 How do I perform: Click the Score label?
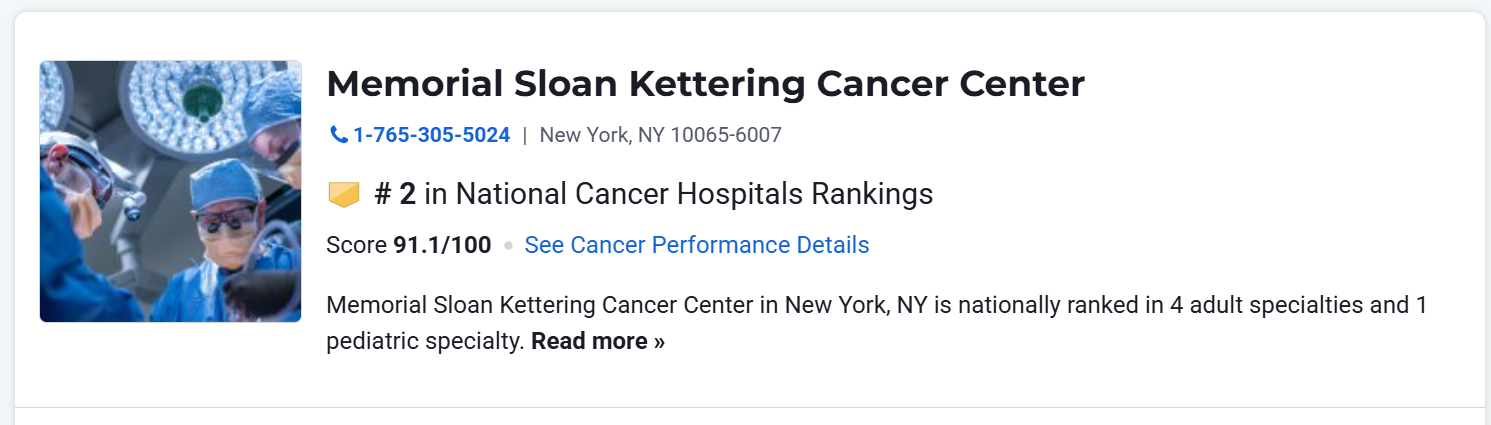click(x=356, y=245)
